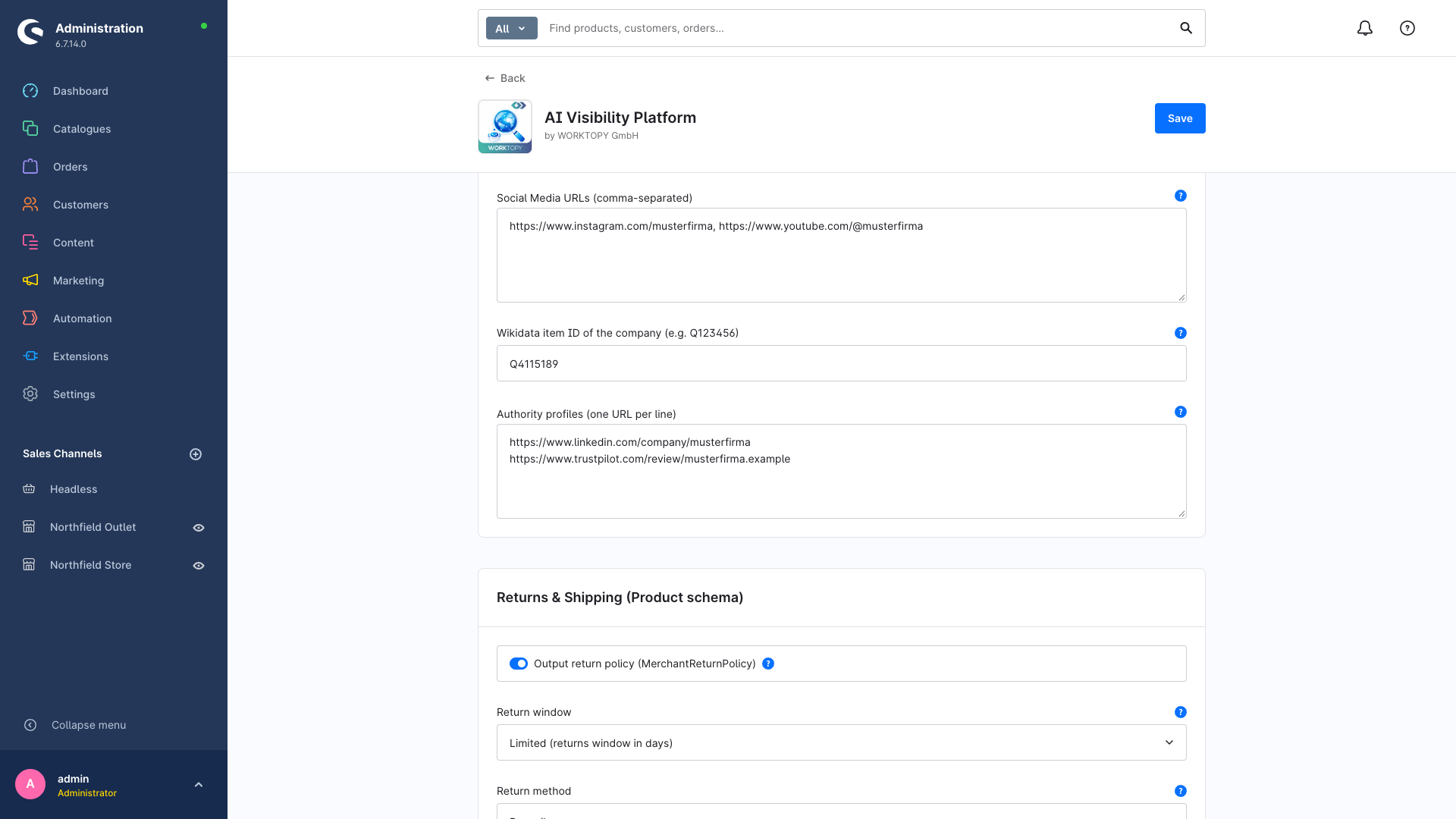Image resolution: width=1456 pixels, height=819 pixels.
Task: Focus the Wikidata item ID input
Action: pyautogui.click(x=842, y=363)
